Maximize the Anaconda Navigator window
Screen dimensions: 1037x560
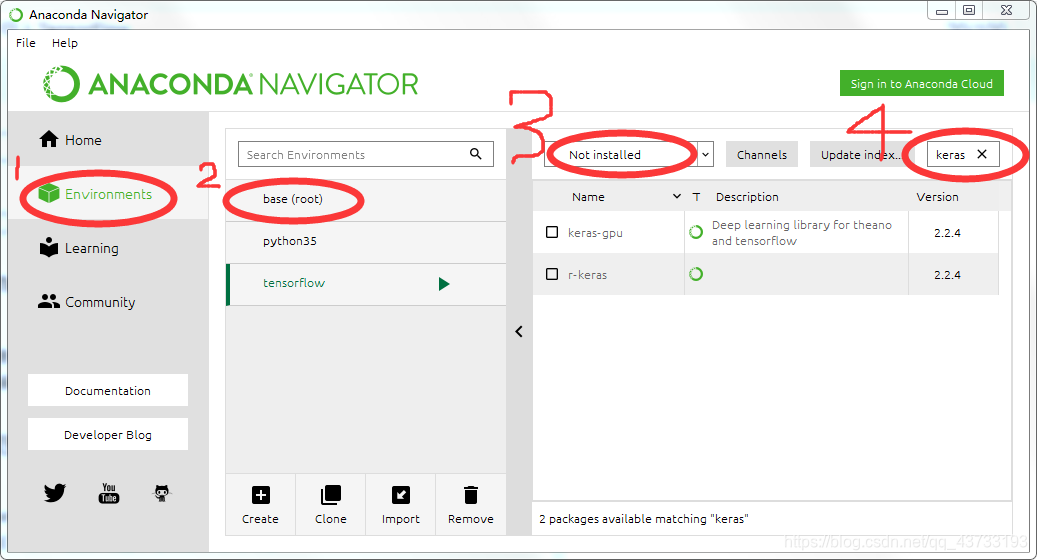pos(969,10)
